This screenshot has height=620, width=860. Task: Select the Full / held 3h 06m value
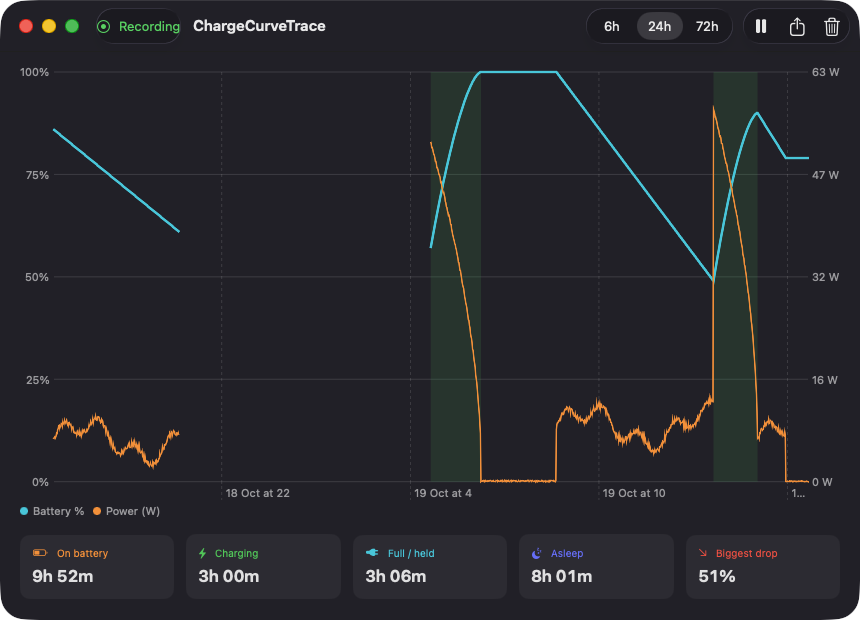pyautogui.click(x=395, y=577)
